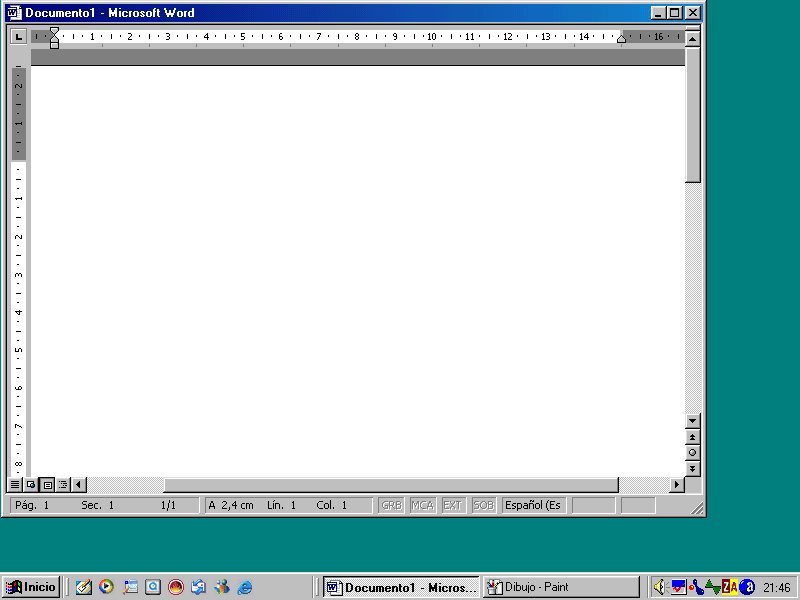
Task: Toggle GRB macro recording indicator
Action: [391, 505]
